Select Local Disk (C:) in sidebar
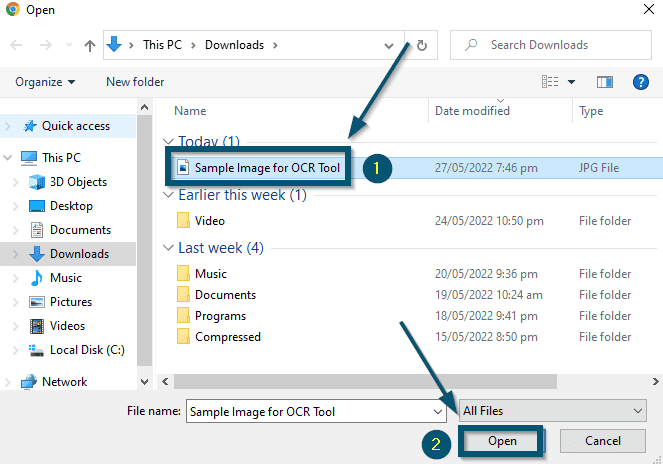This screenshot has width=663, height=464. pos(86,350)
